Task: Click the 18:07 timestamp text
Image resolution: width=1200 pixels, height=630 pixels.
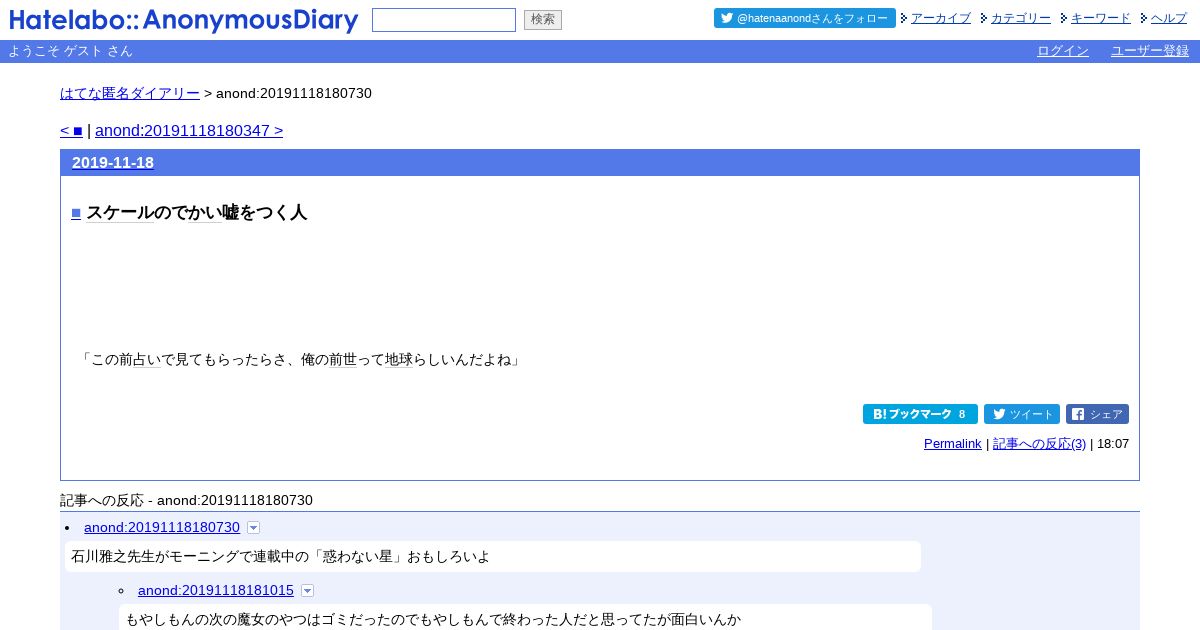Action: pyautogui.click(x=1113, y=443)
